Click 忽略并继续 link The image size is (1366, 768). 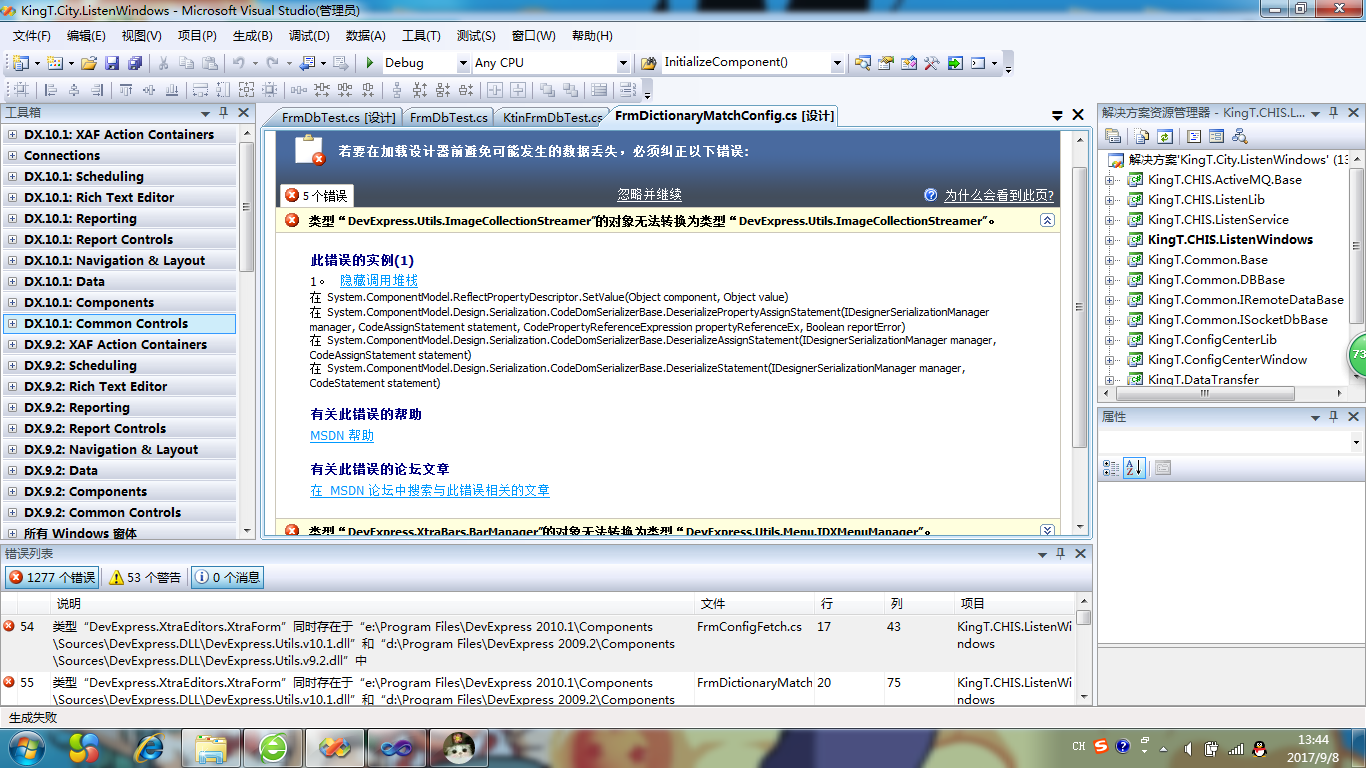tap(650, 195)
